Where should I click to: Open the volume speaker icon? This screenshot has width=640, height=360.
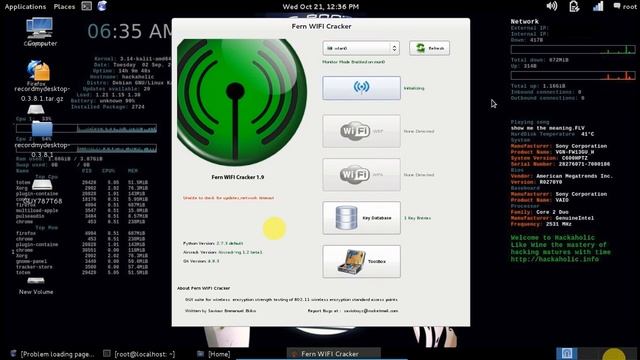pos(552,6)
